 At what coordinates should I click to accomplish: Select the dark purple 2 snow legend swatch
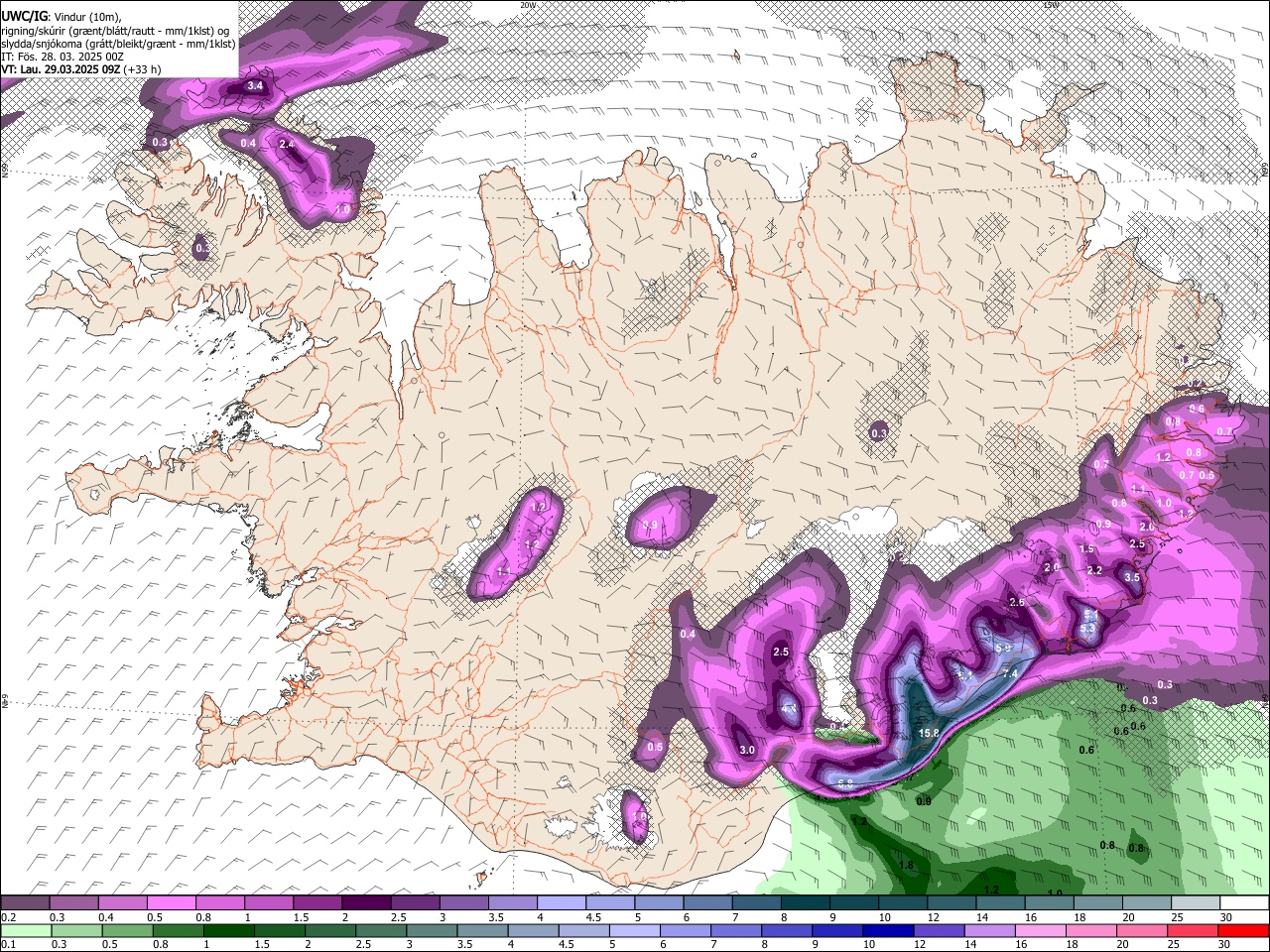(365, 903)
